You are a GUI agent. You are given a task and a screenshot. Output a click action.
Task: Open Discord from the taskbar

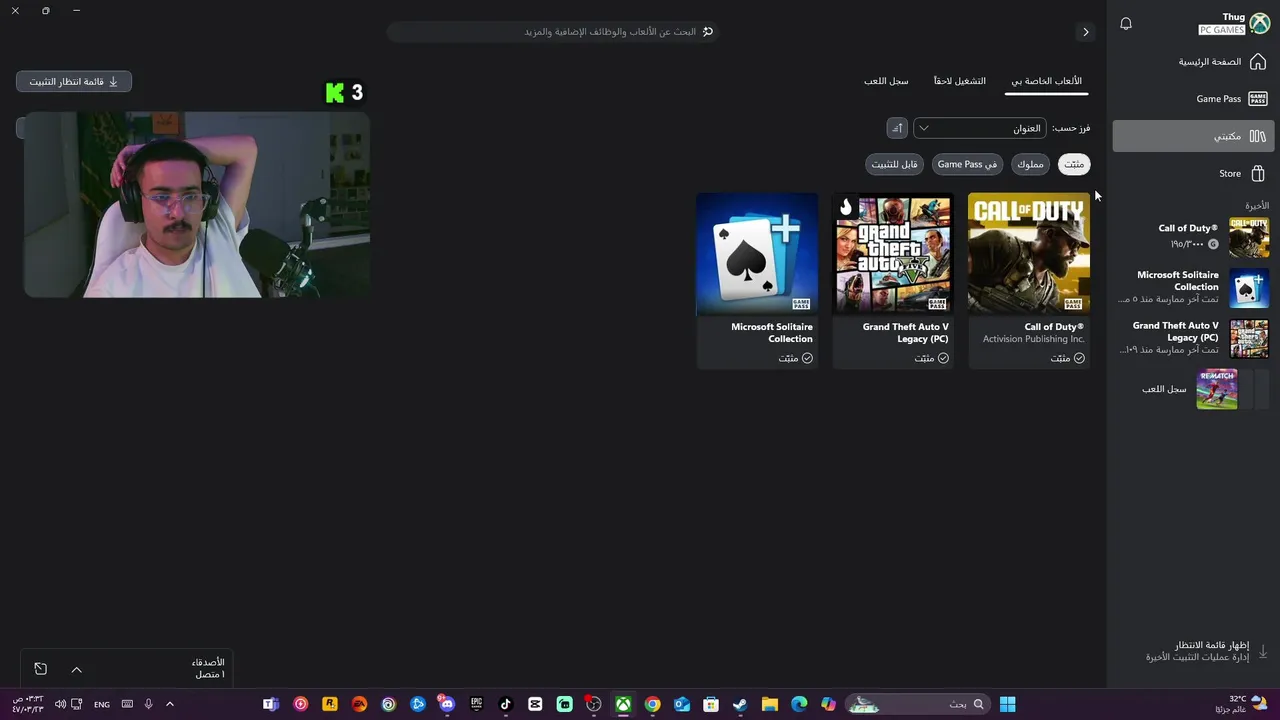tap(447, 704)
